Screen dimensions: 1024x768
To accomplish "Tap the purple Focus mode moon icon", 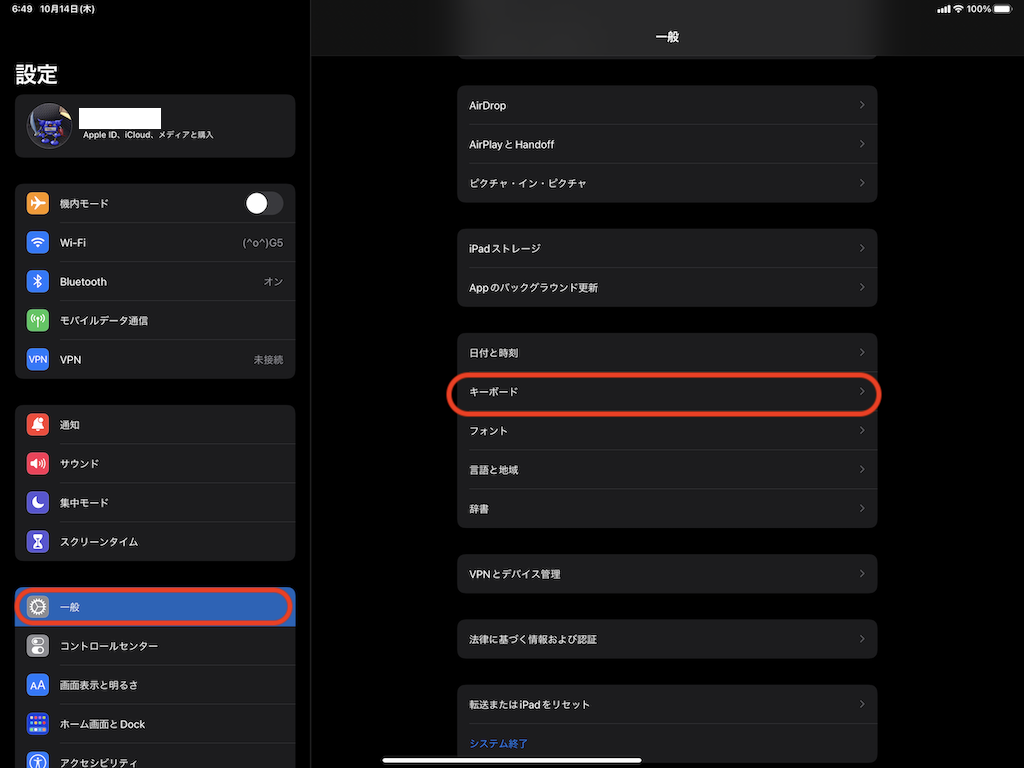I will tap(38, 503).
